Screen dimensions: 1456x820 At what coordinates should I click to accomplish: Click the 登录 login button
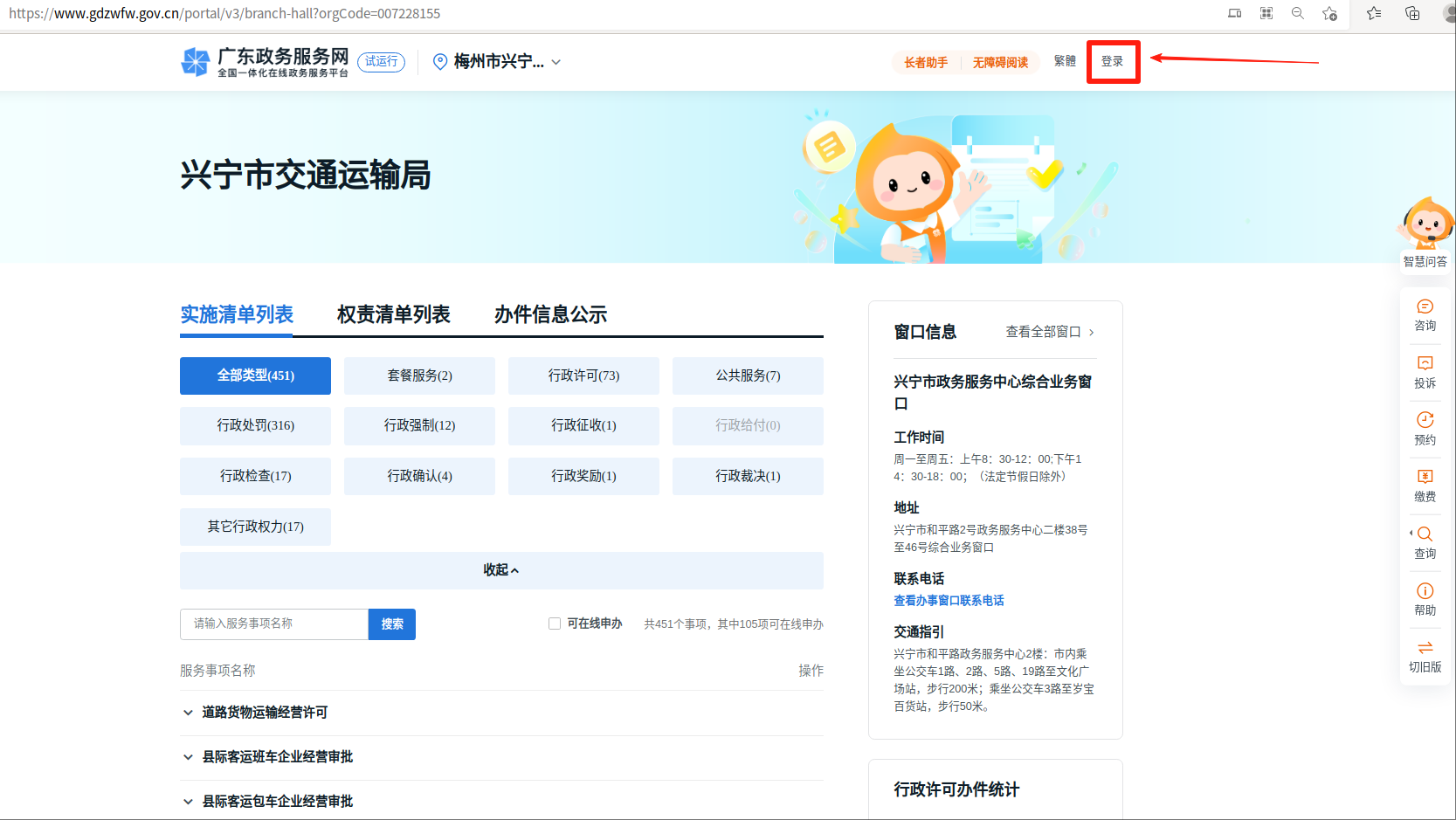1112,61
